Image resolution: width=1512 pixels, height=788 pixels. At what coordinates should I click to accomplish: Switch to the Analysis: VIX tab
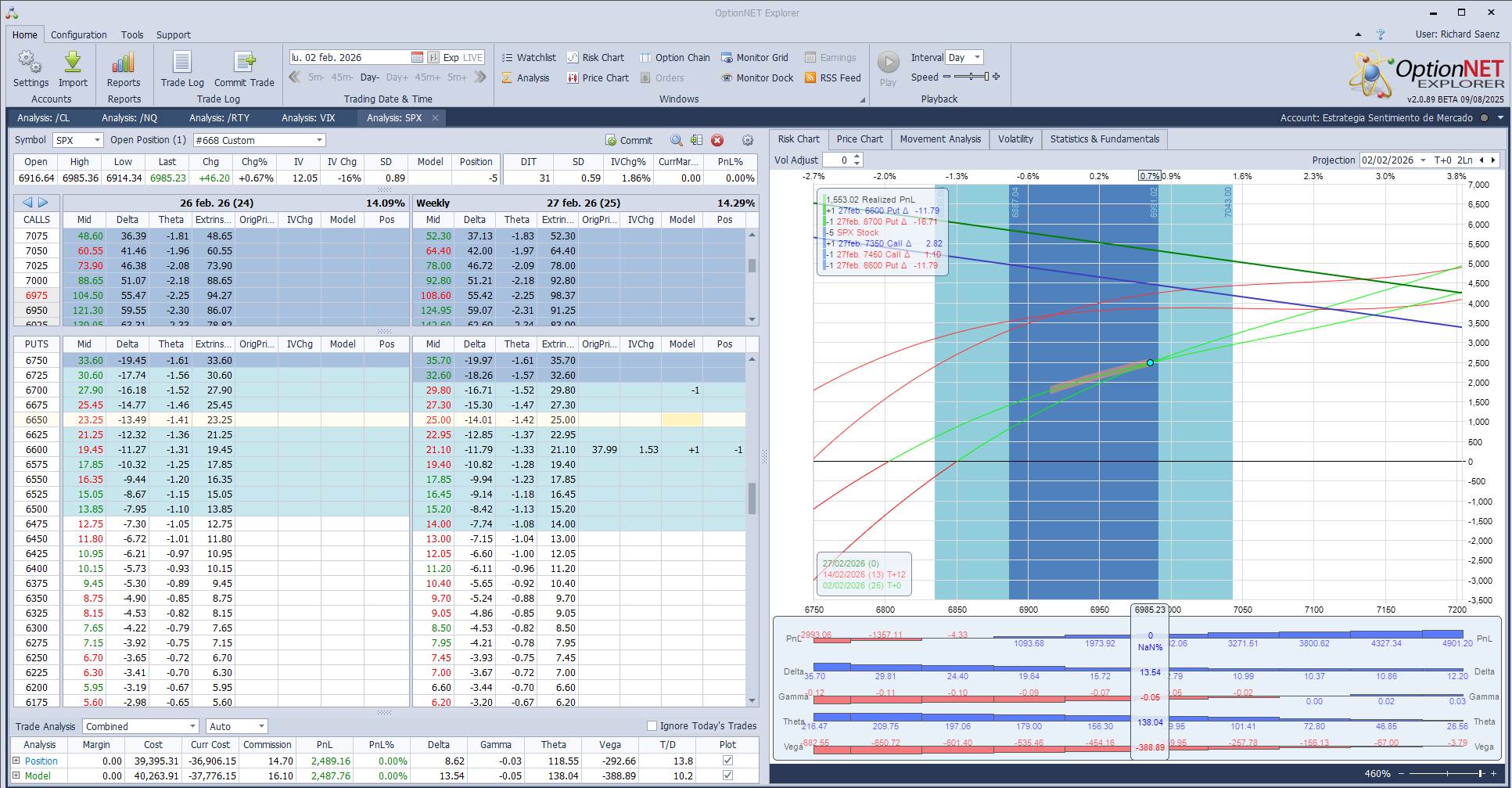308,117
